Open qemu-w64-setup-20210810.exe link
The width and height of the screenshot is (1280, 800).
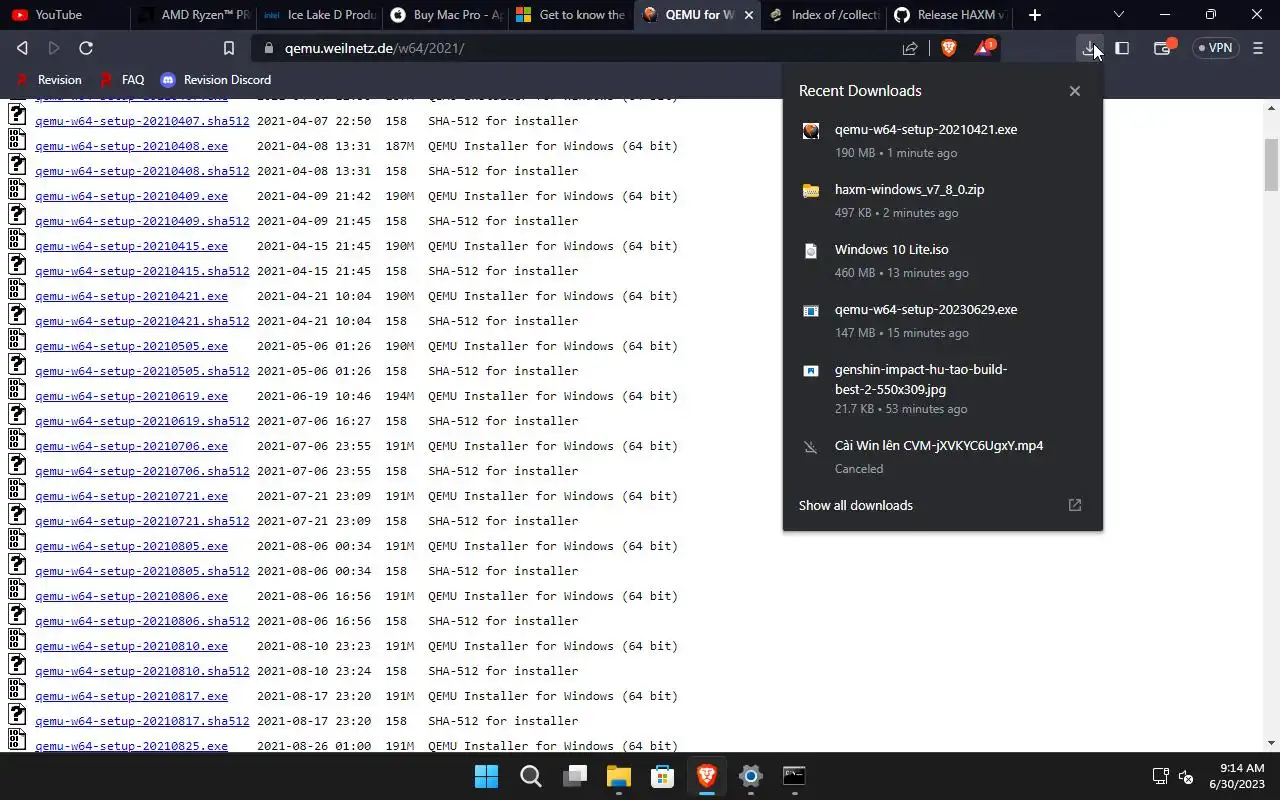click(131, 646)
